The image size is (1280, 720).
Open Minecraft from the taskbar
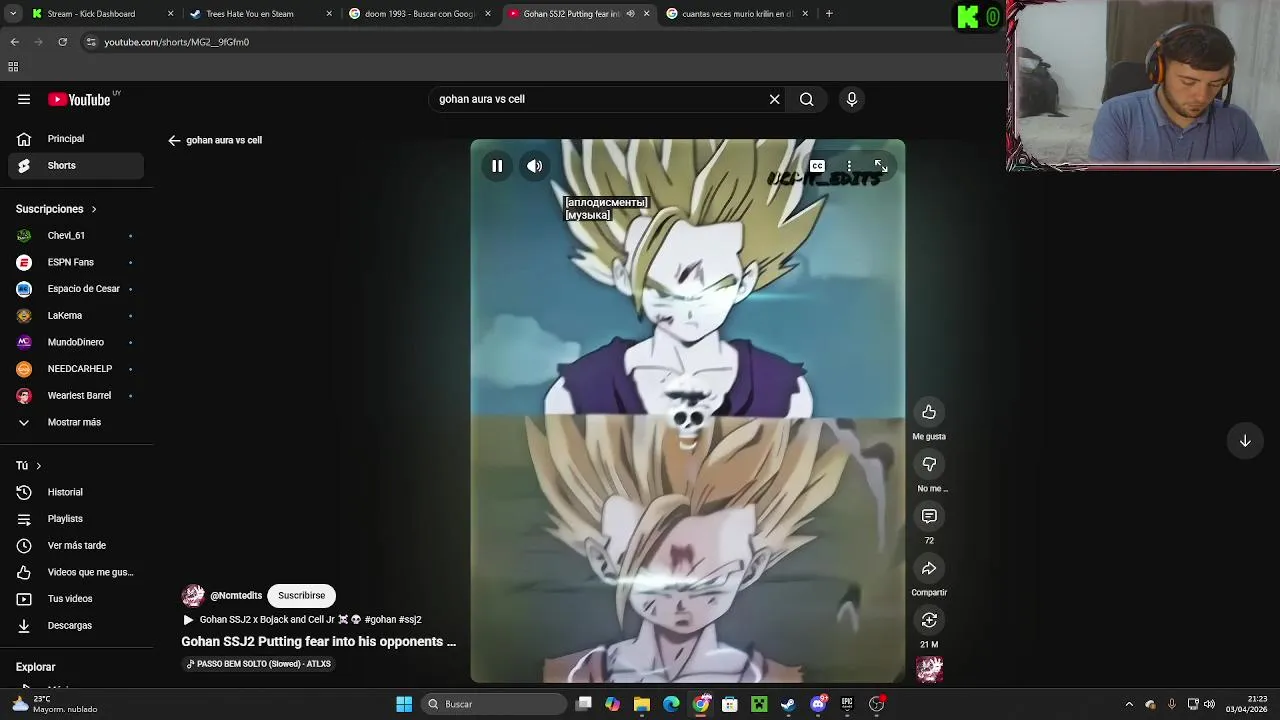759,704
